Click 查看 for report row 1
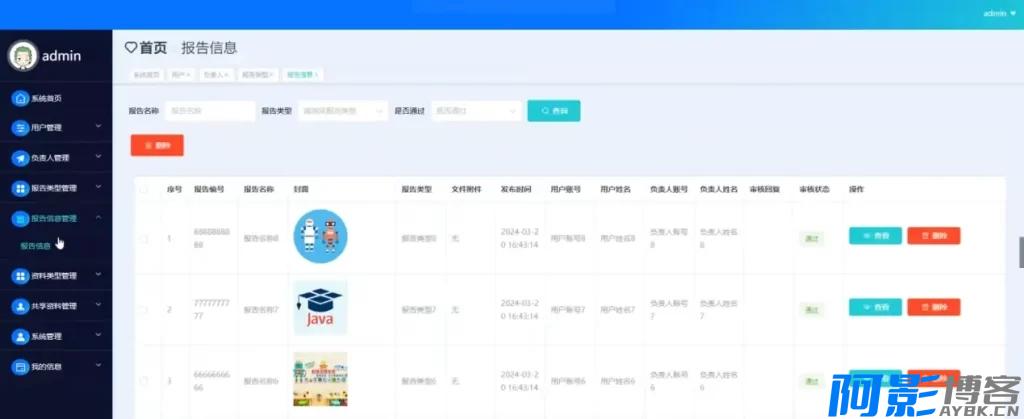Screen dimensions: 1024x419 875,236
